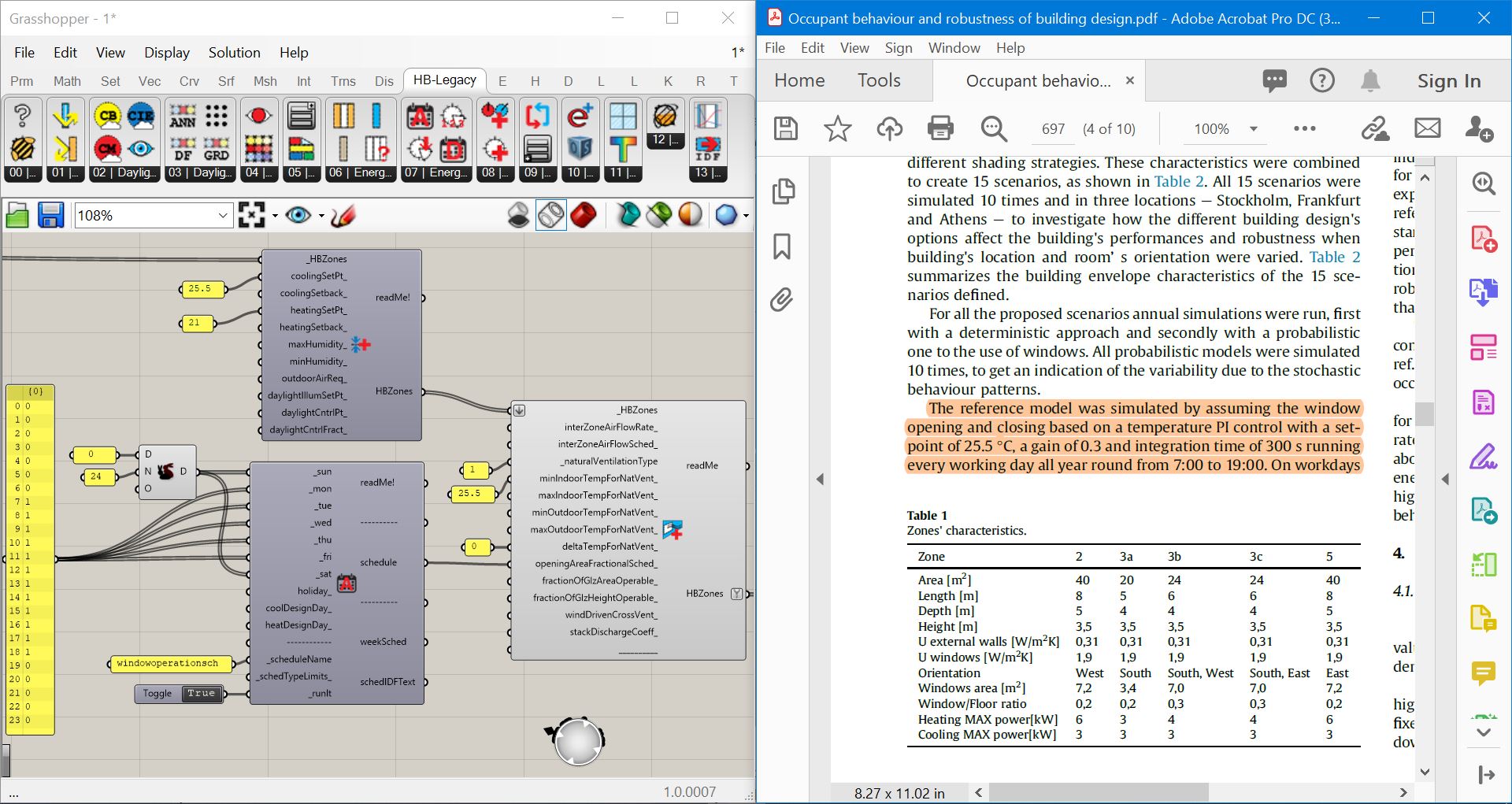Open the Acrobat zoom percentage dropdown
This screenshot has width=1512, height=804.
click(x=1254, y=129)
